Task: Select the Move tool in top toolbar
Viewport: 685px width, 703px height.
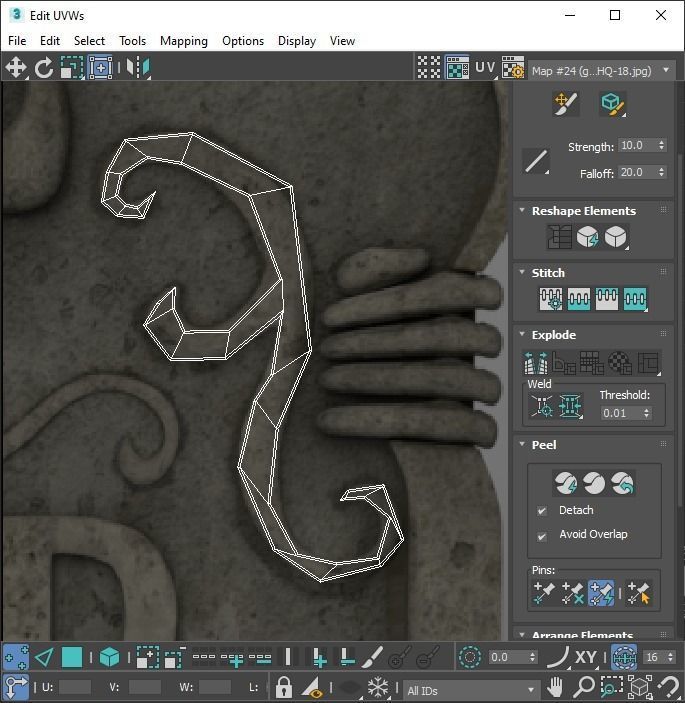Action: 16,68
